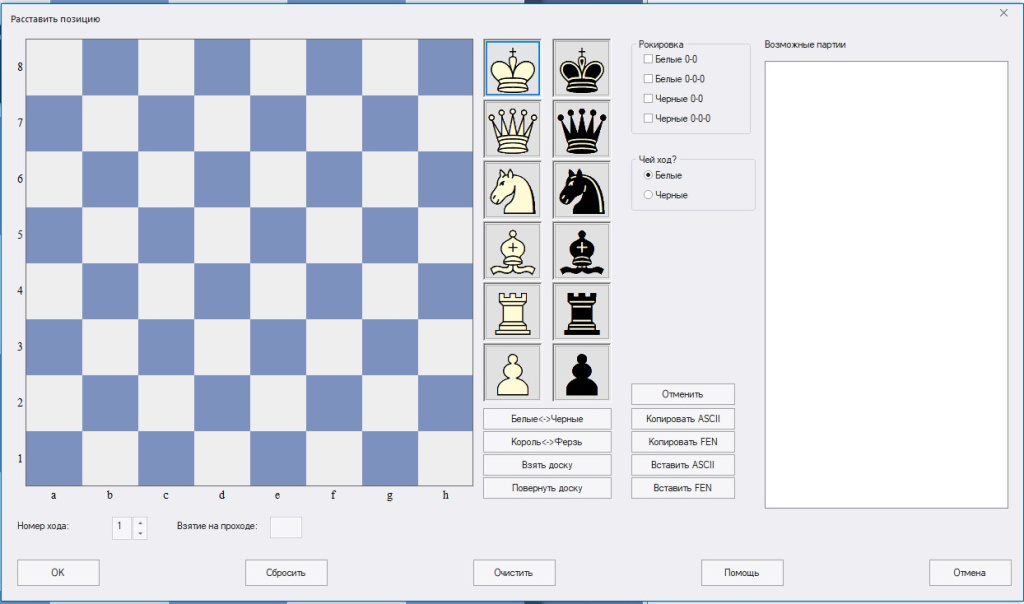Viewport: 1024px width, 604px height.
Task: Click board square h8
Action: (445, 67)
